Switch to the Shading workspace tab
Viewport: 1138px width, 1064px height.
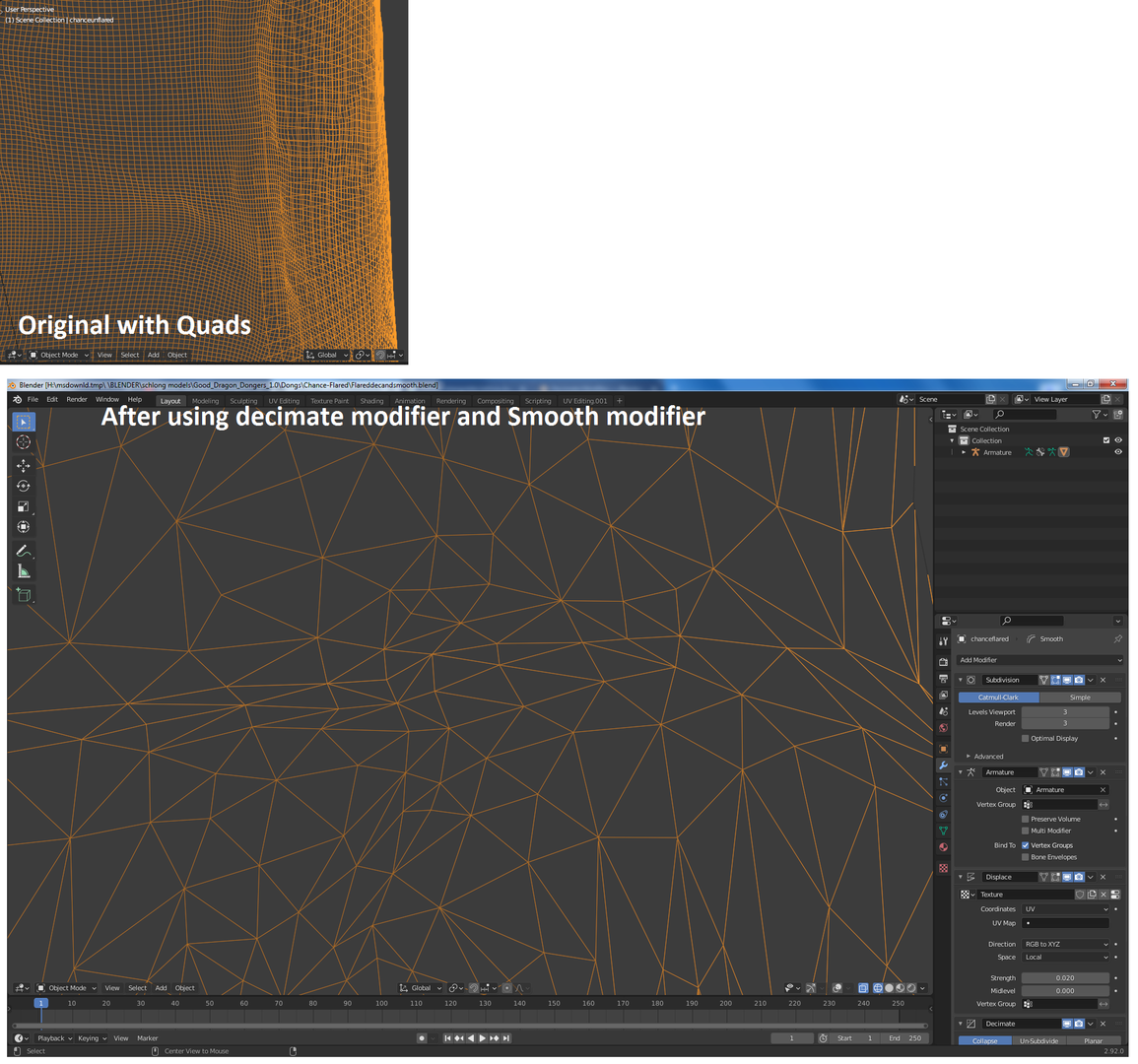pos(371,401)
